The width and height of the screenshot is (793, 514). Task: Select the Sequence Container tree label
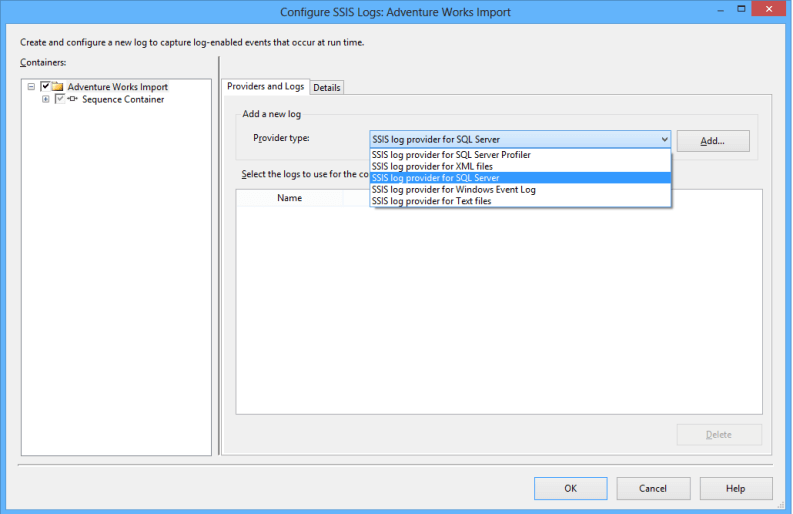(123, 100)
